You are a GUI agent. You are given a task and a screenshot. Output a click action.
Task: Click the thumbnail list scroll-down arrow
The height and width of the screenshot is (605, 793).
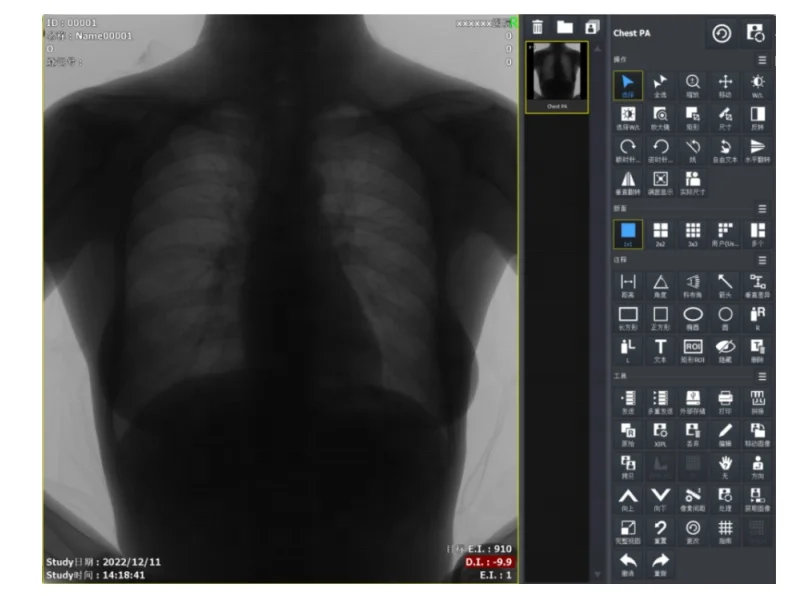598,575
